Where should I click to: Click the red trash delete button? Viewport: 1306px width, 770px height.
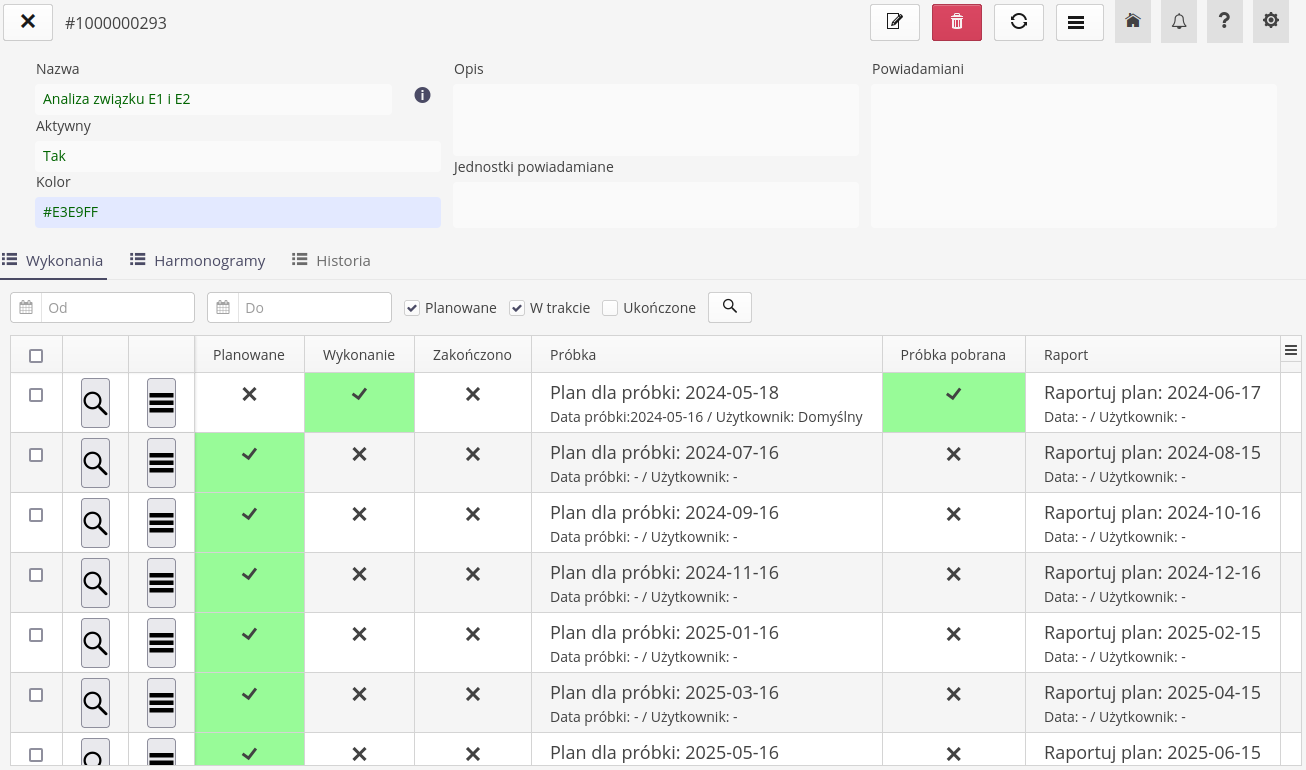coord(957,22)
